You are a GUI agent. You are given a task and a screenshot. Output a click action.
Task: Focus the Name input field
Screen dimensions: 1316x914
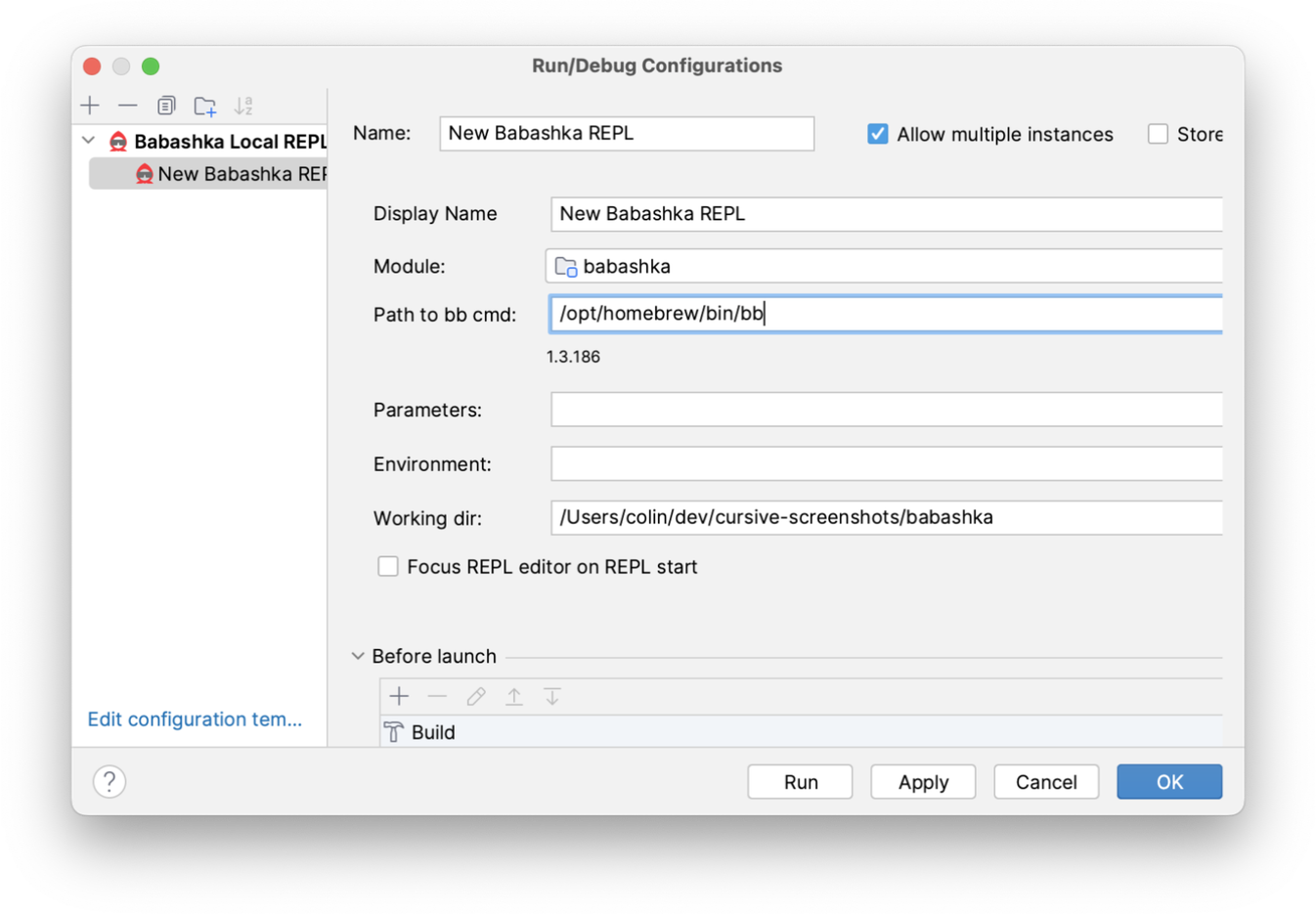pyautogui.click(x=627, y=134)
